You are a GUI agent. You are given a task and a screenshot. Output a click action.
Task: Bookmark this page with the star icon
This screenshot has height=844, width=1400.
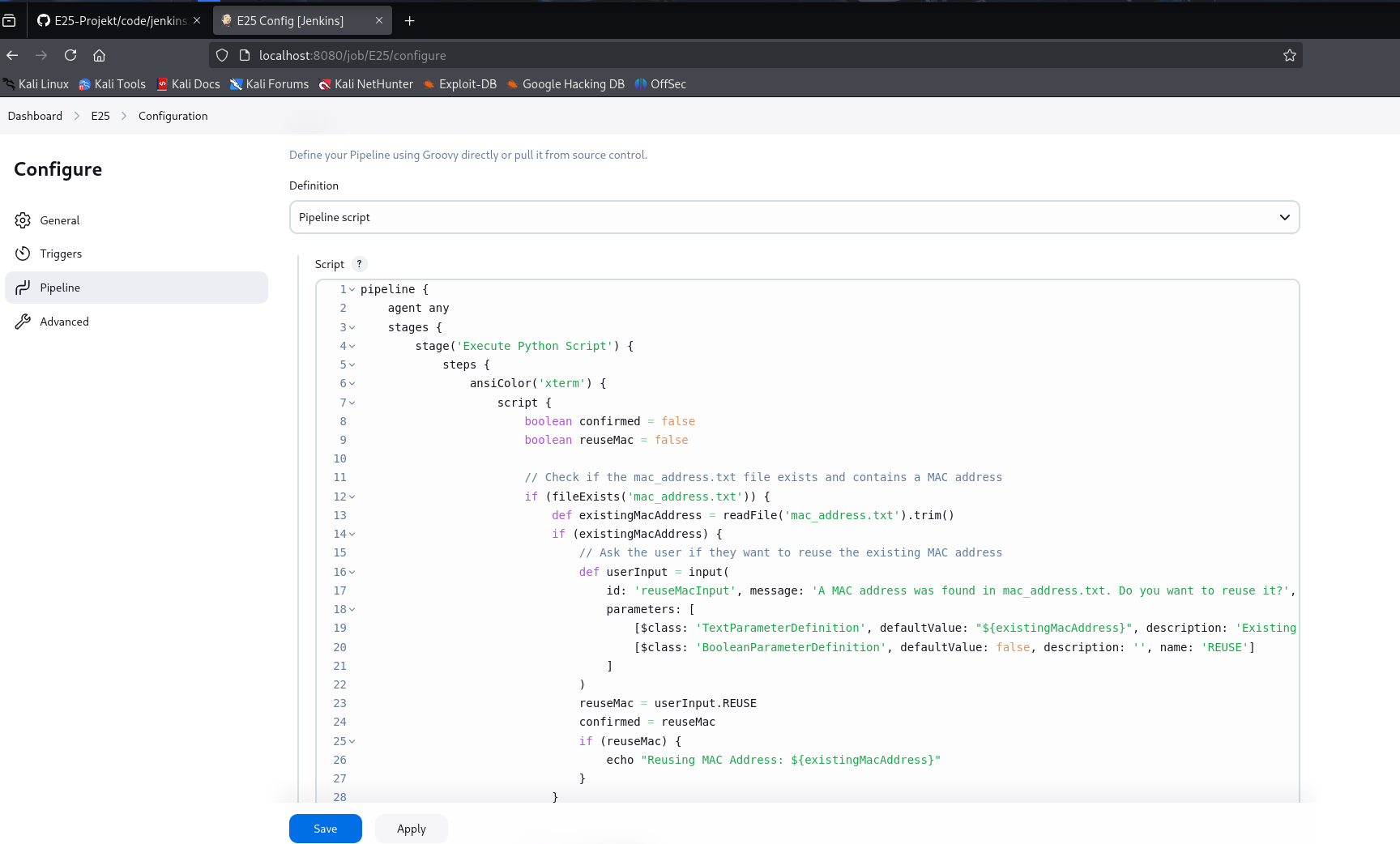pos(1290,55)
